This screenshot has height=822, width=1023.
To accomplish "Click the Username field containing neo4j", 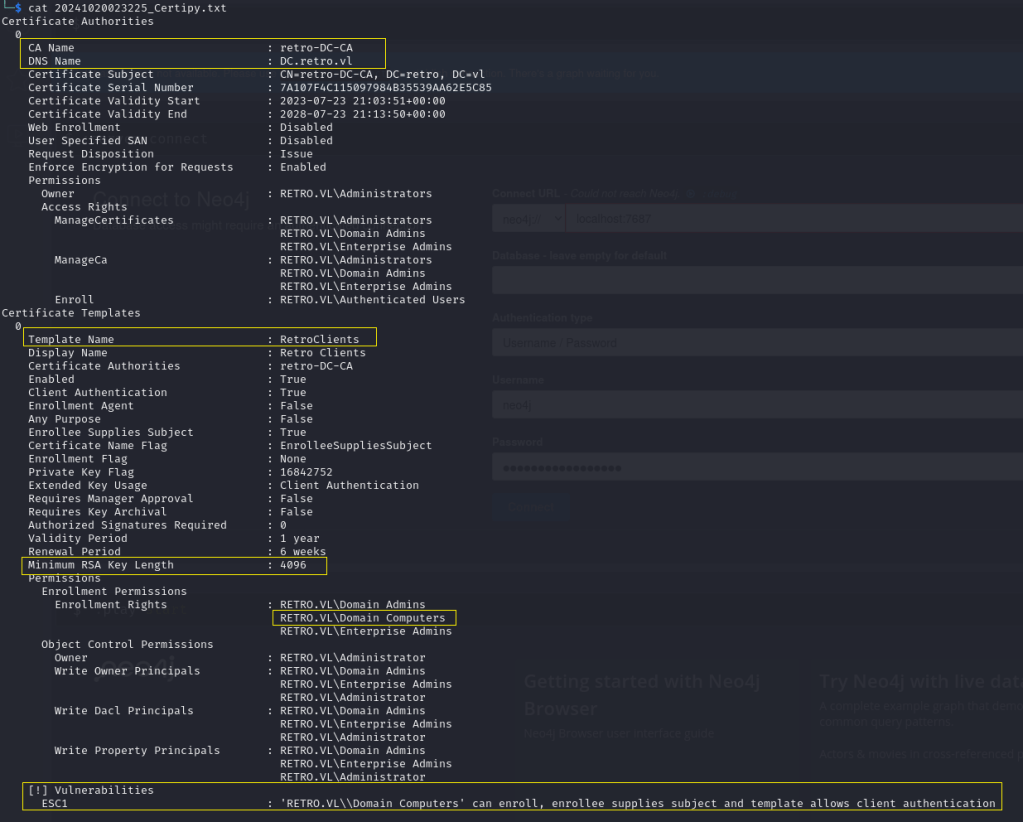I will coord(757,405).
